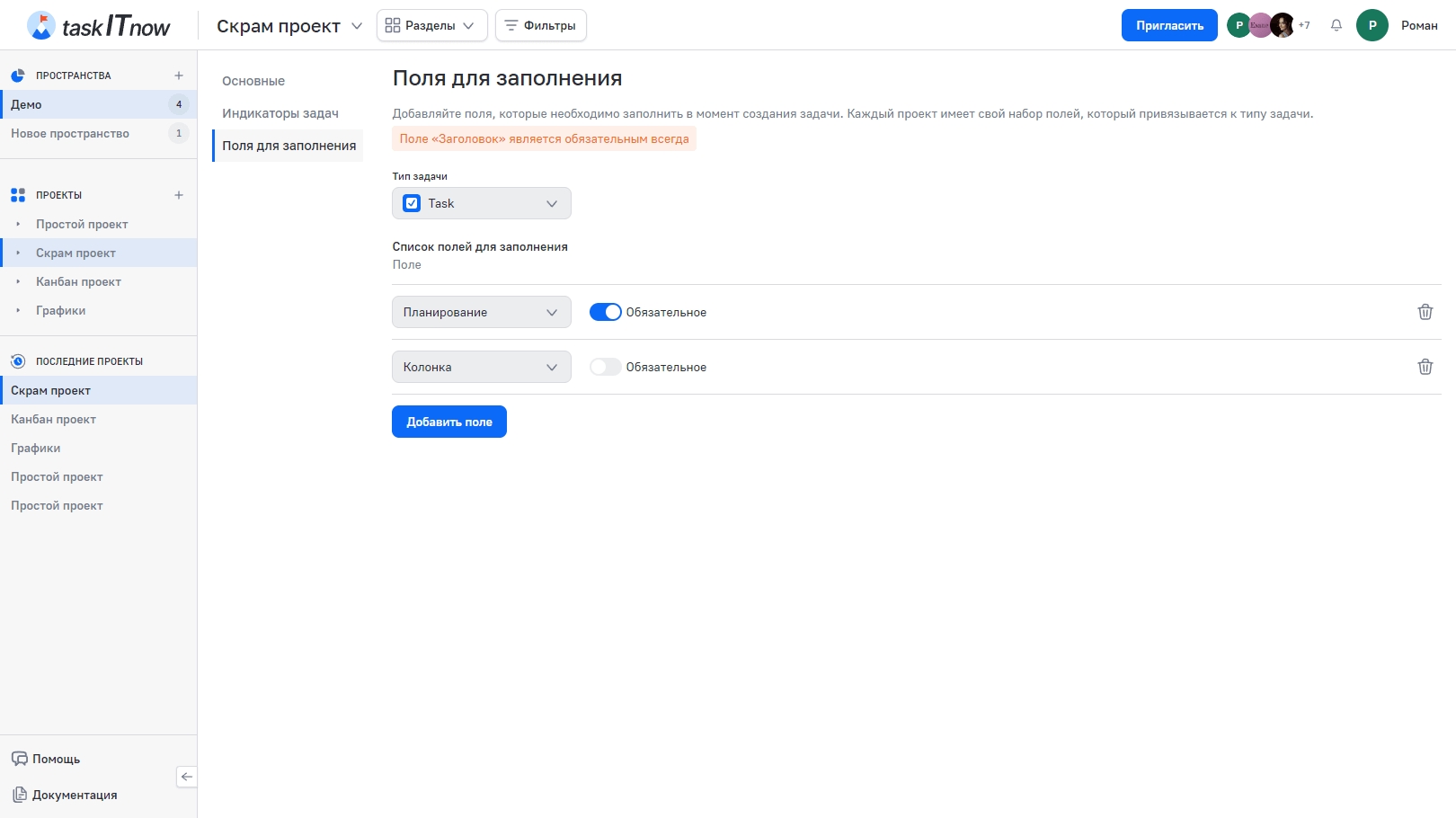The image size is (1456, 818).
Task: Enable Обязательное toggle for Колонка
Action: point(605,367)
